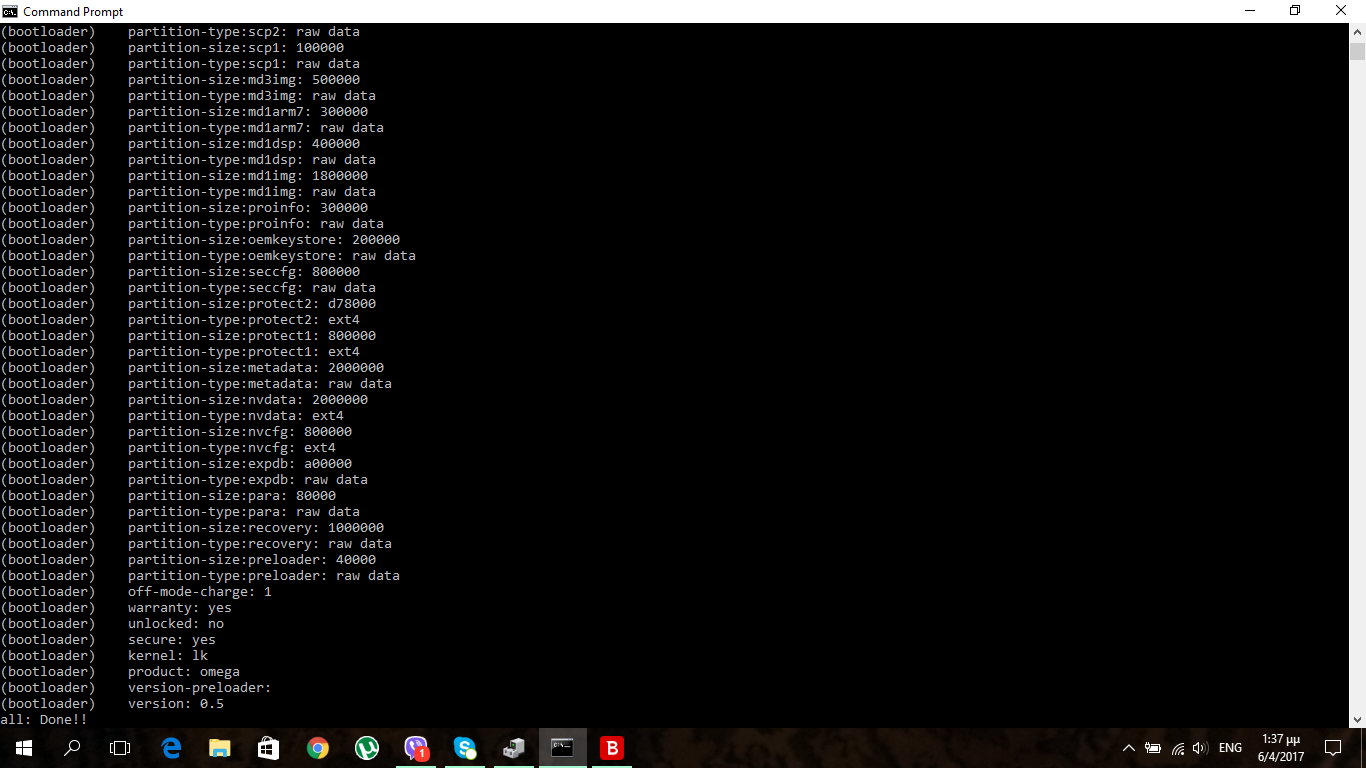Open the Windows Store taskbar icon
Viewport: 1366px width, 768px height.
(x=269, y=748)
